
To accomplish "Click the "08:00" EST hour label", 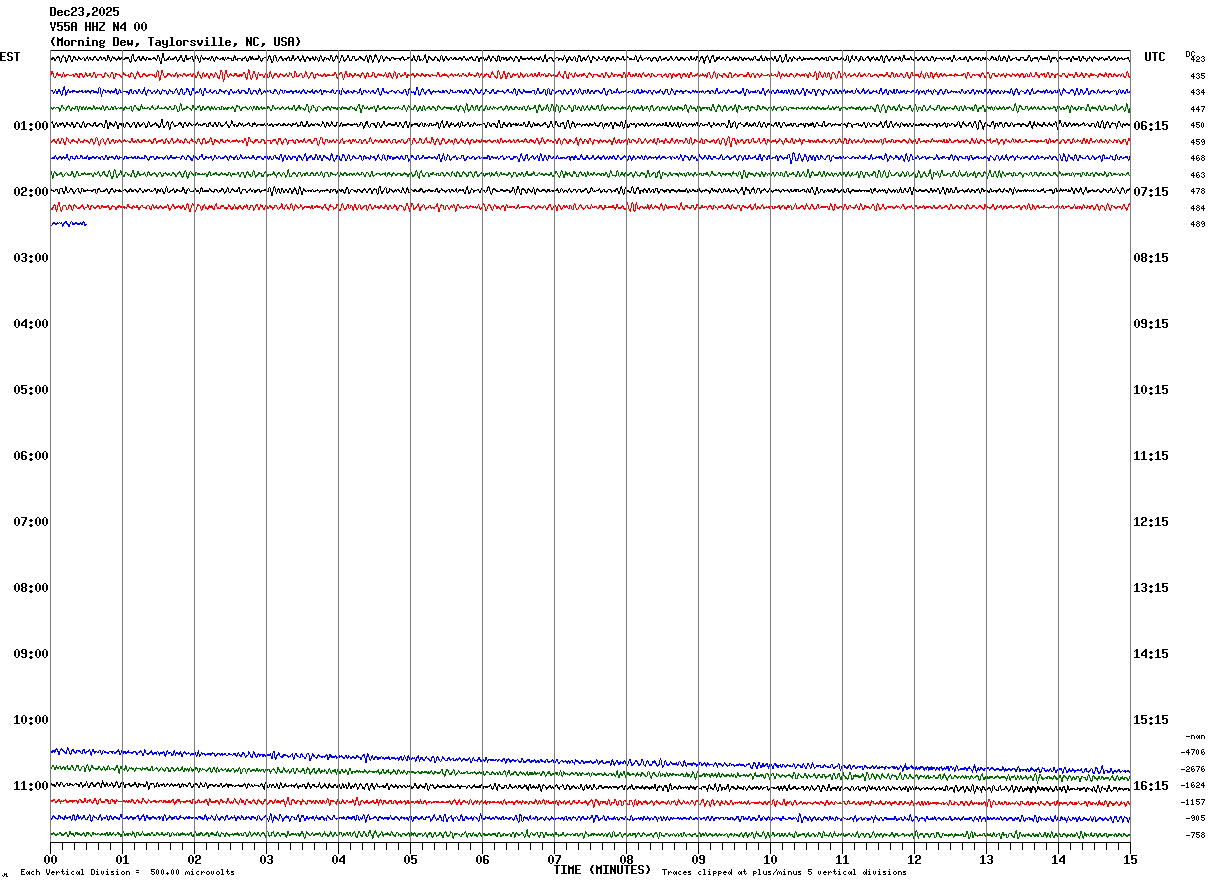I will (31, 588).
